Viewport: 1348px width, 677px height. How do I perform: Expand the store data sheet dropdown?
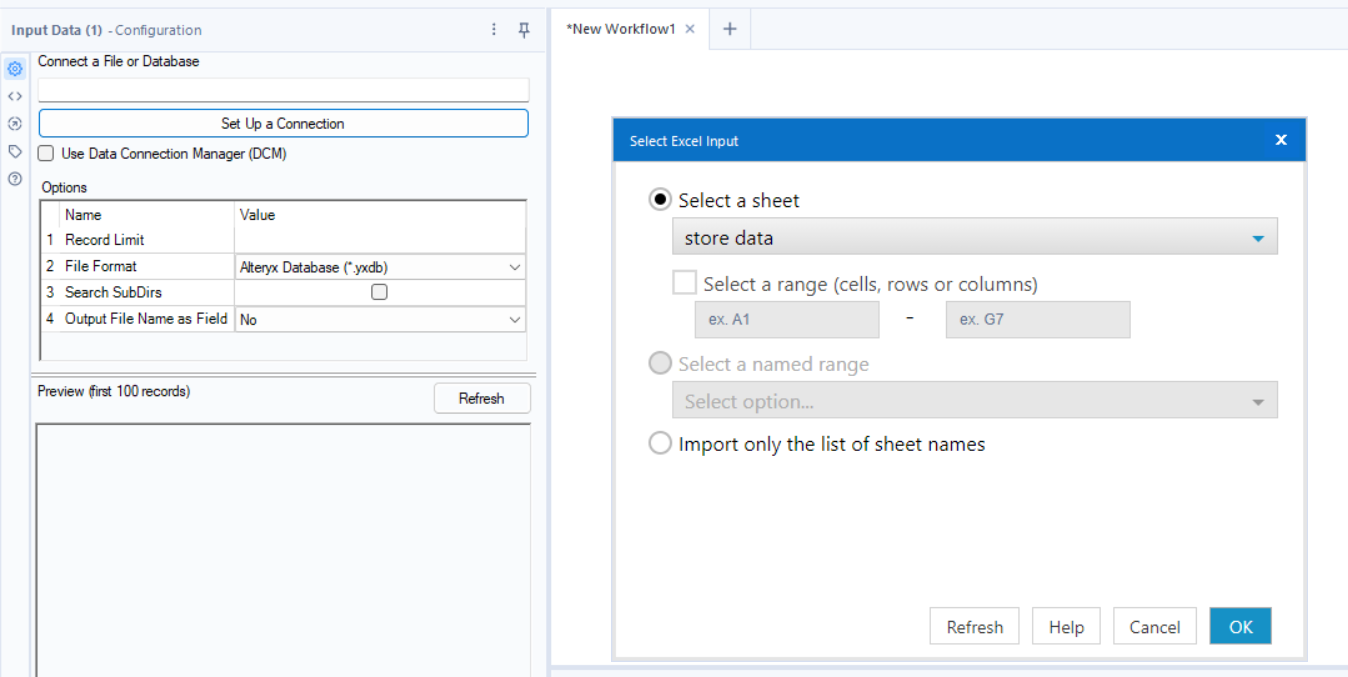[x=1258, y=238]
